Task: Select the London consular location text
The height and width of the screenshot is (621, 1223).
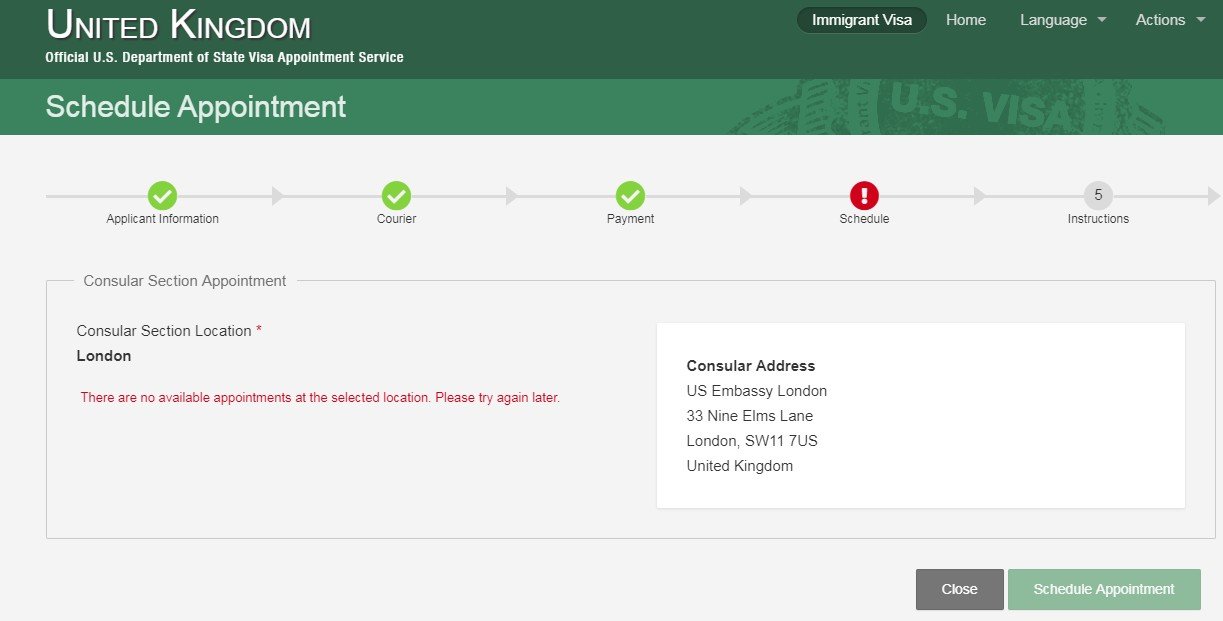Action: click(x=104, y=356)
